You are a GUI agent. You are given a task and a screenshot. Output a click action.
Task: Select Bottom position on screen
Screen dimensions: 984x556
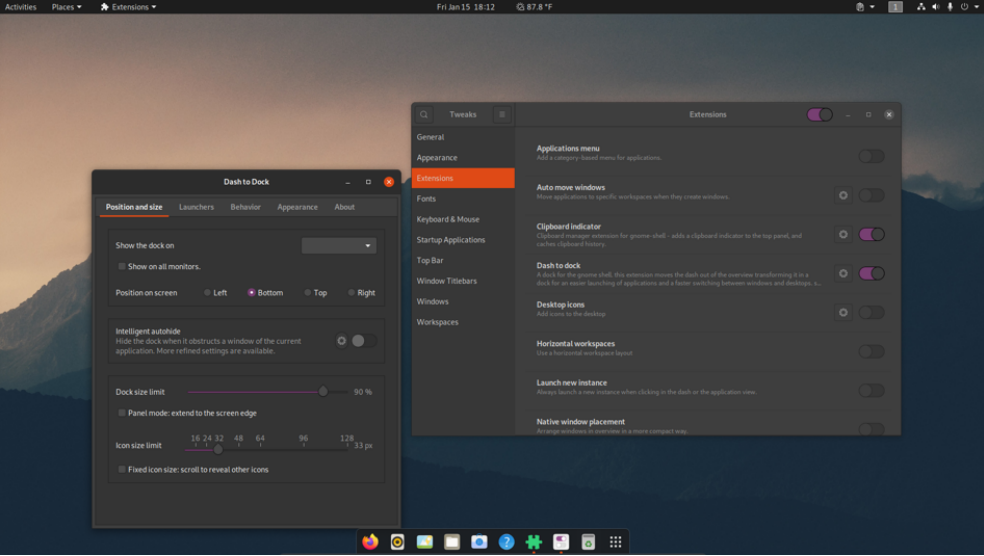(x=251, y=292)
